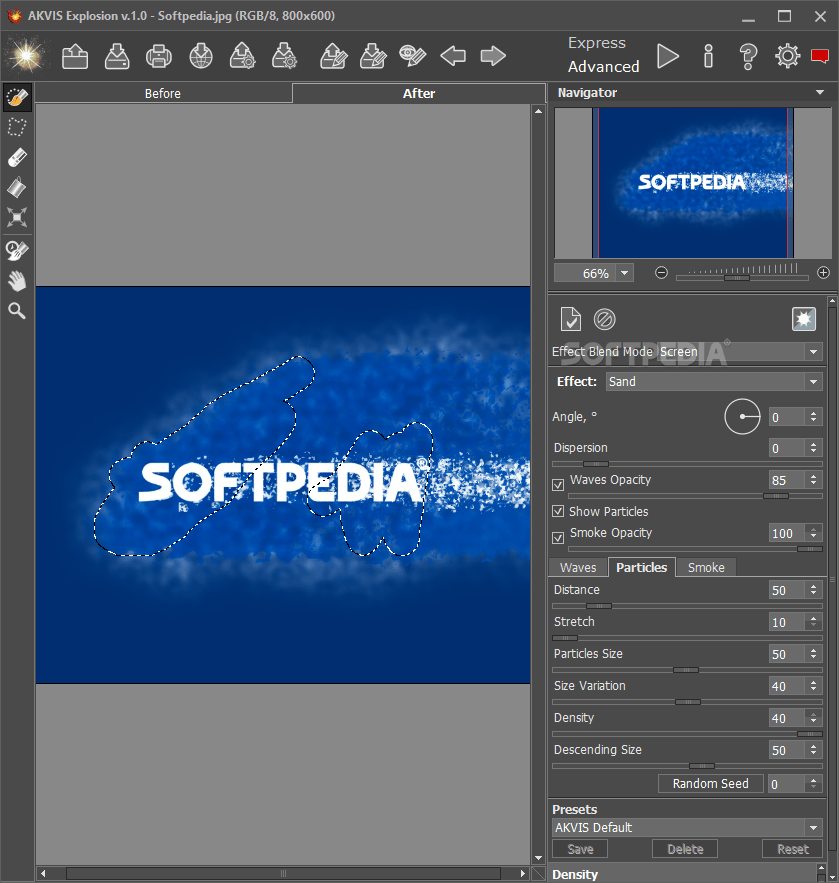Select the Transform tool
This screenshot has height=883, width=839.
point(17,217)
